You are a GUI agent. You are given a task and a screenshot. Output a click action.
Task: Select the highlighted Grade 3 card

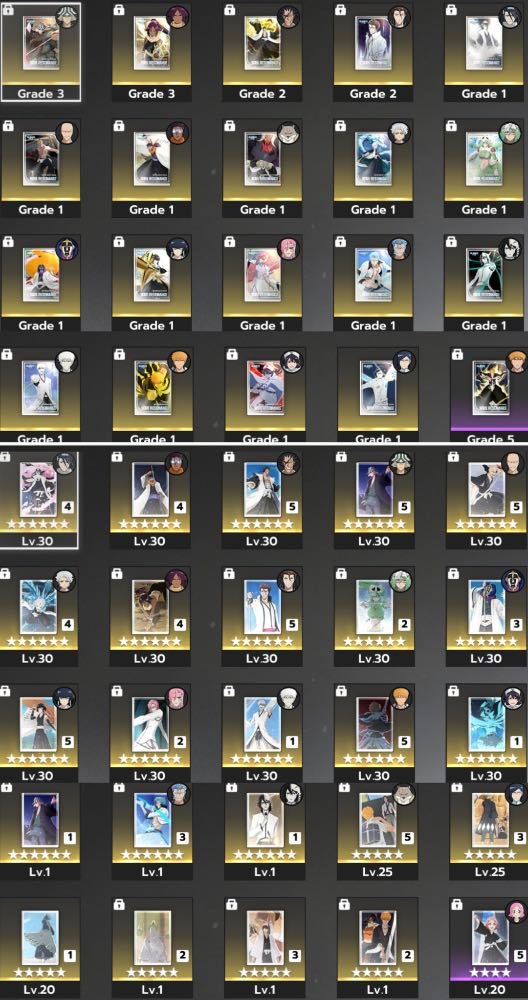[x=41, y=52]
